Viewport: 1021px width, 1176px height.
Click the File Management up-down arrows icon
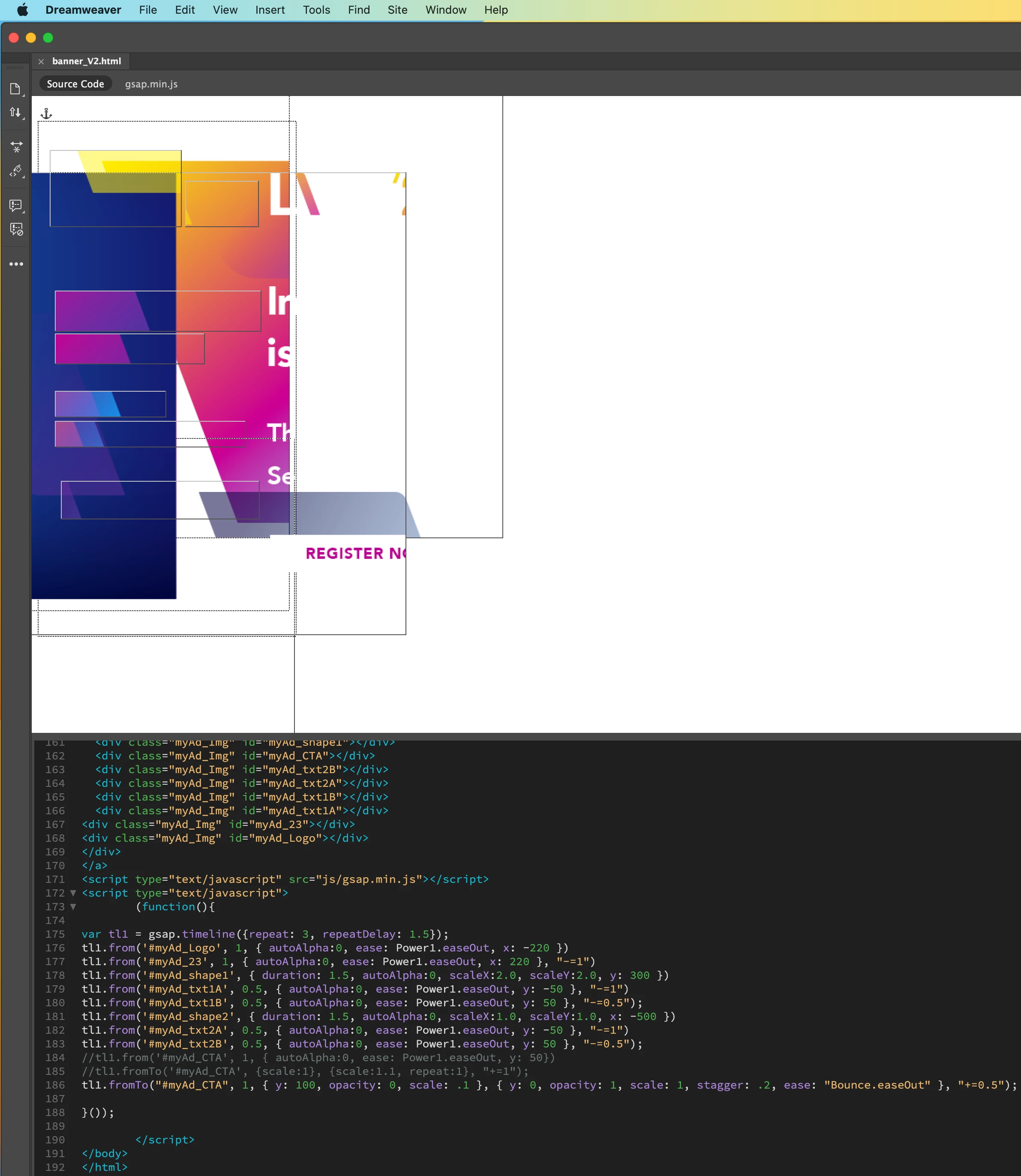click(x=15, y=112)
